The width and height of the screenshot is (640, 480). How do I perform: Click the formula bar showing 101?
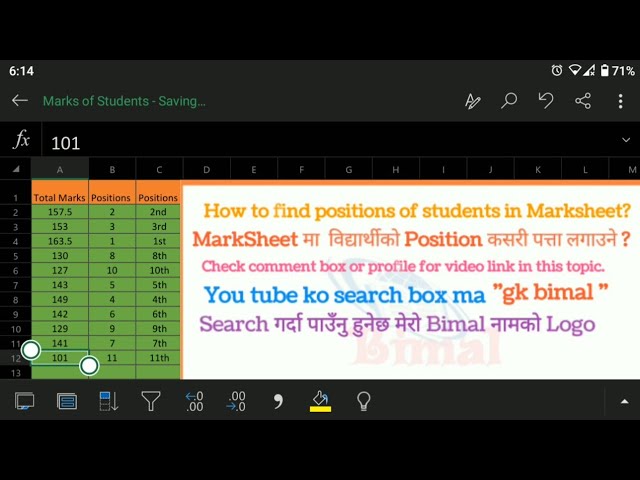pos(327,142)
